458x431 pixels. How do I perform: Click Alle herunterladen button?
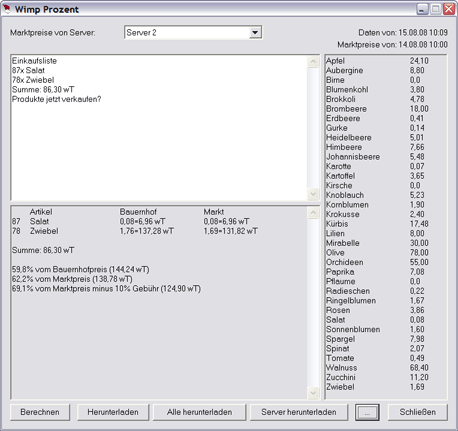point(199,412)
